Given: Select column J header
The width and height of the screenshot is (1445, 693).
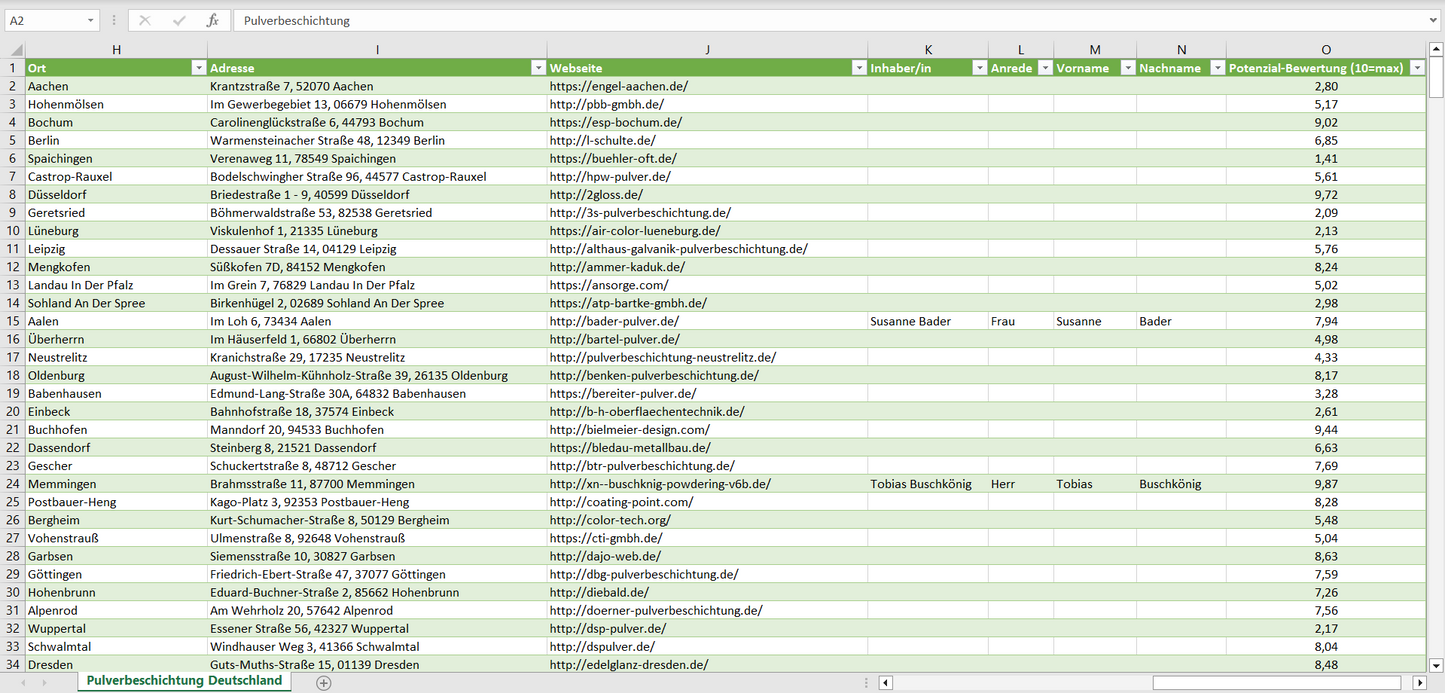Looking at the screenshot, I should (x=707, y=49).
